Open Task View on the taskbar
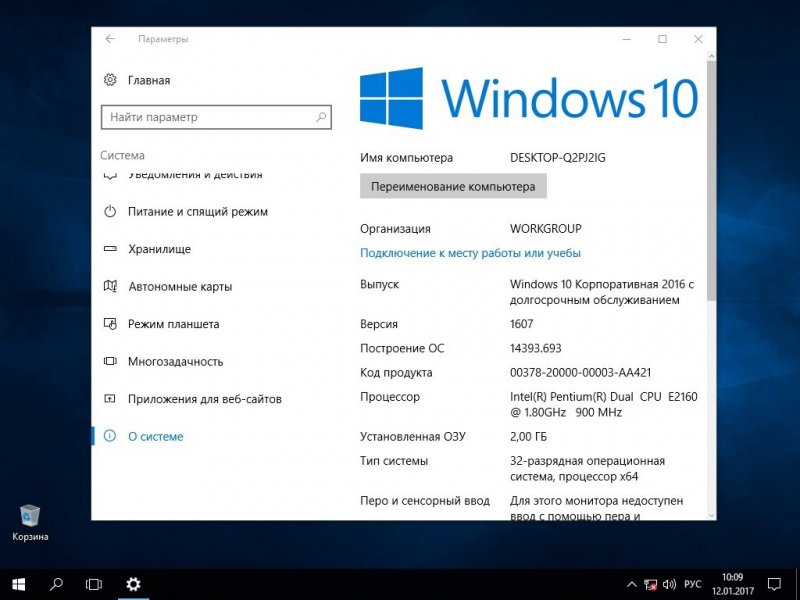 (94, 584)
